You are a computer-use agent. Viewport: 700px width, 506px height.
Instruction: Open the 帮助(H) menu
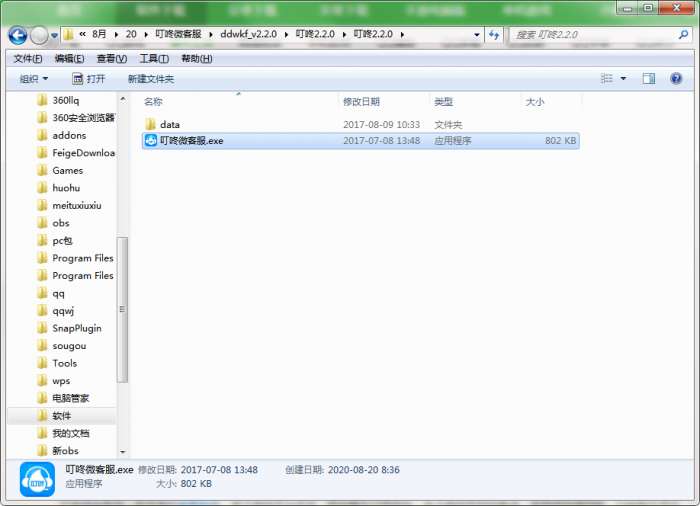pos(196,59)
